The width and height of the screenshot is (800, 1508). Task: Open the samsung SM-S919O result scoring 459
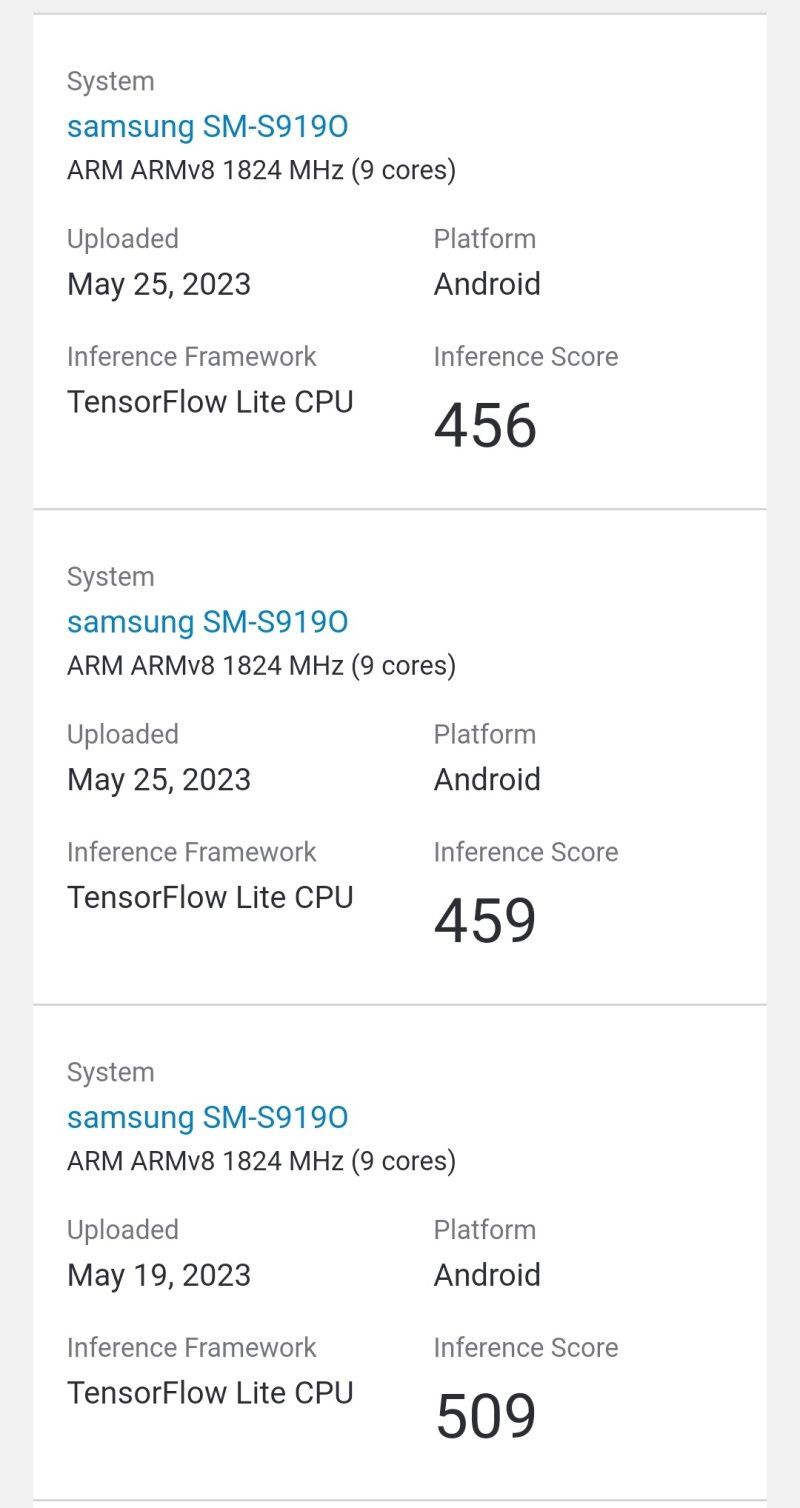tap(207, 622)
